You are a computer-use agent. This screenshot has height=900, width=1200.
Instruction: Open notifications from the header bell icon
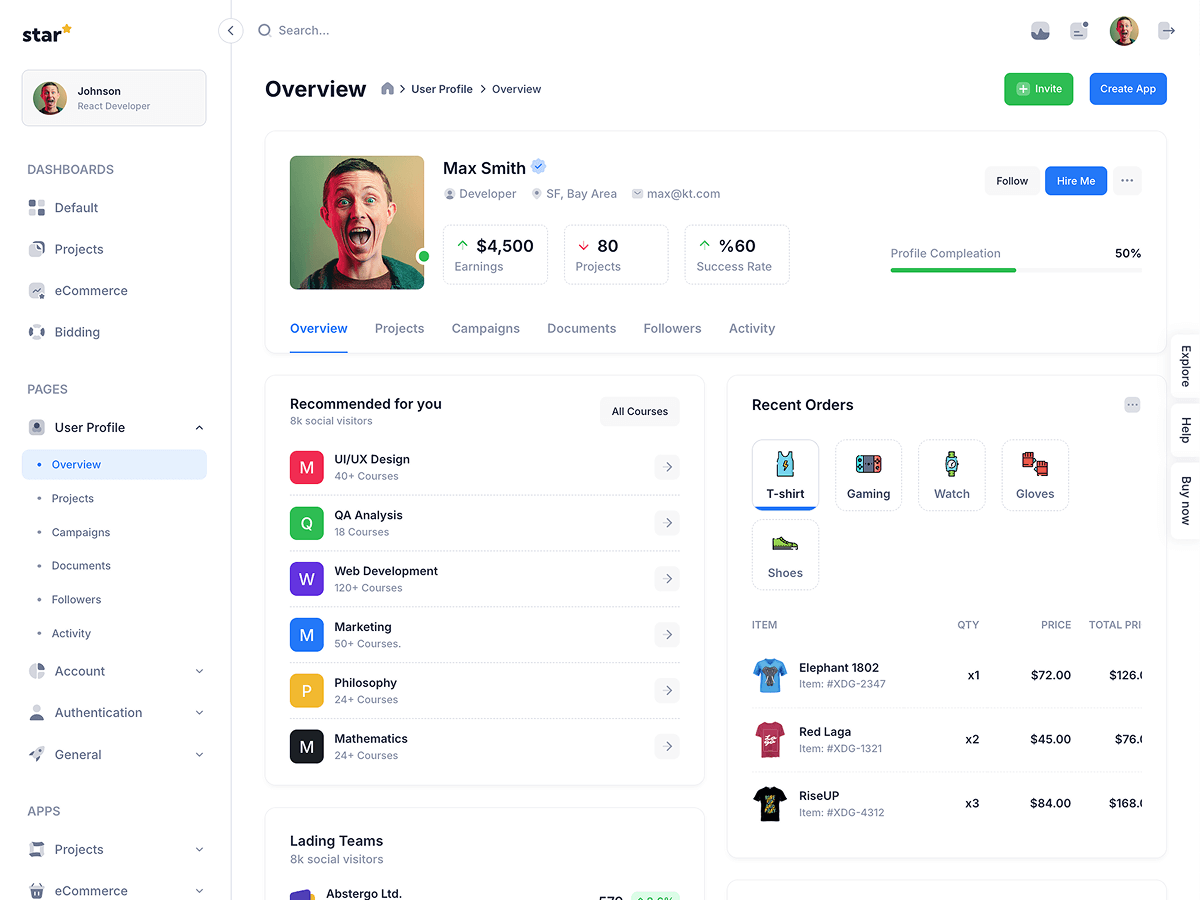click(1078, 30)
